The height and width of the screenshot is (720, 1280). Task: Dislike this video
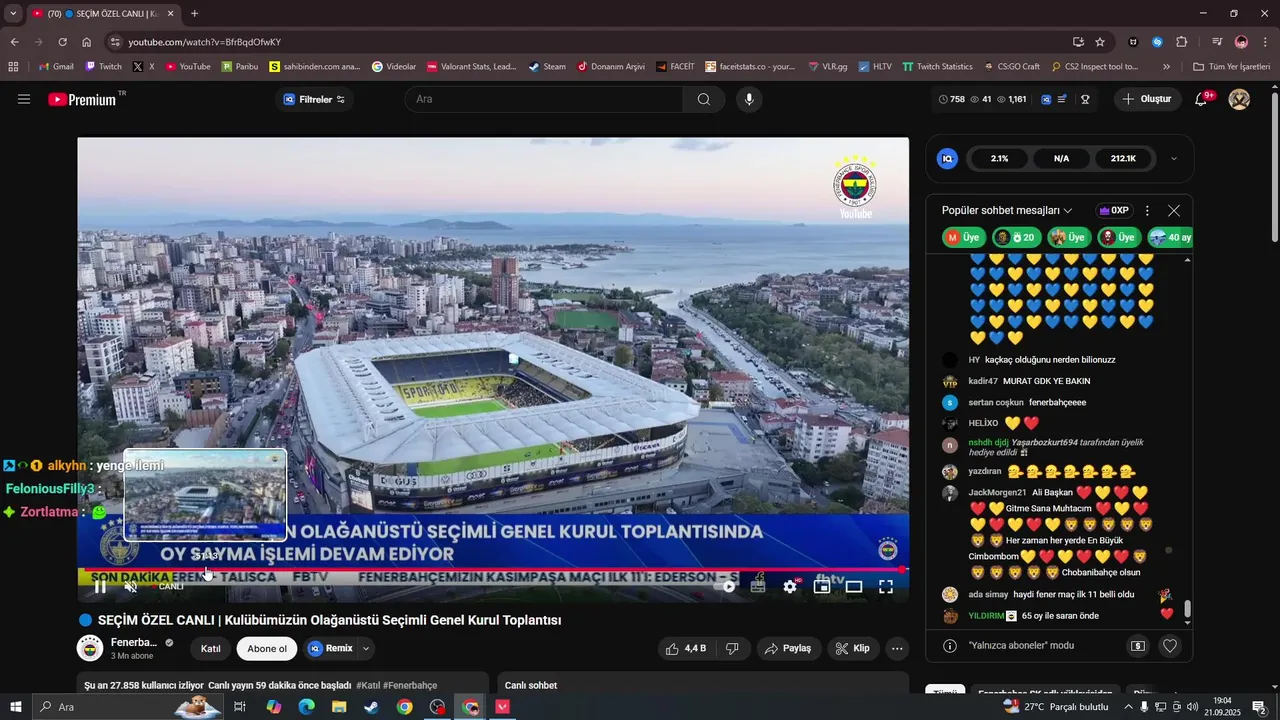[x=732, y=648]
